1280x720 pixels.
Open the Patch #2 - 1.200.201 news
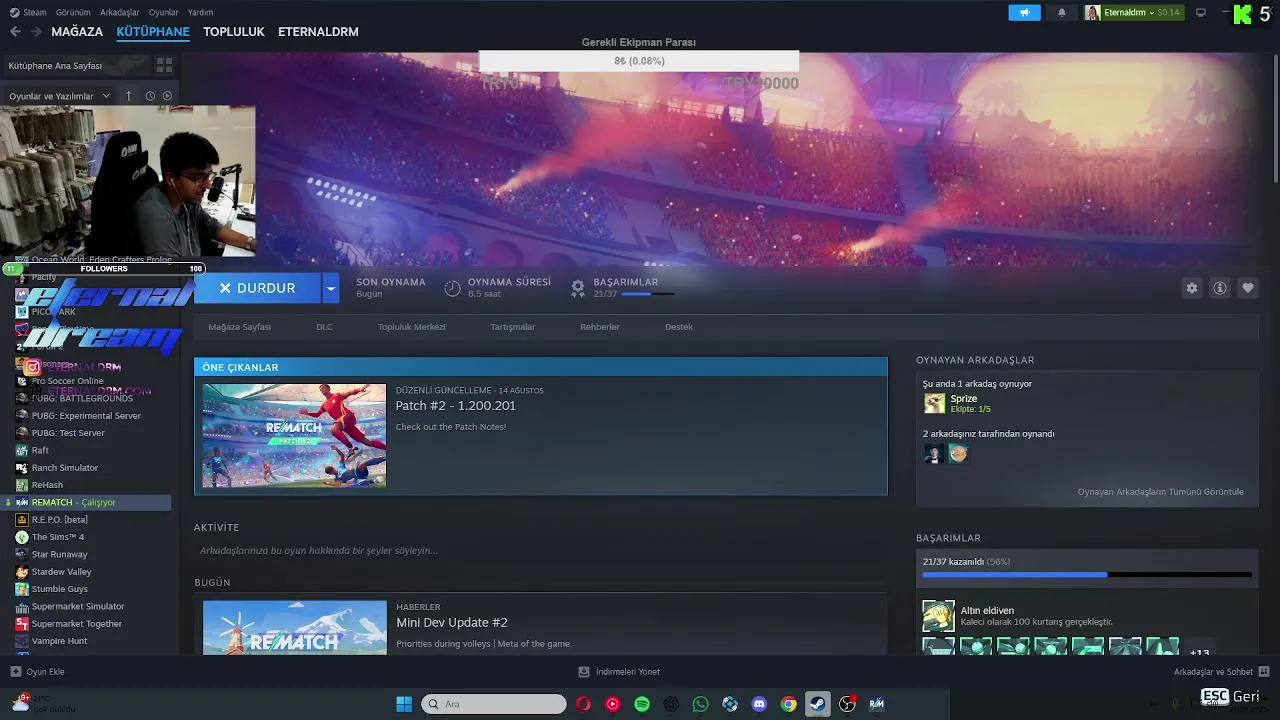(455, 406)
